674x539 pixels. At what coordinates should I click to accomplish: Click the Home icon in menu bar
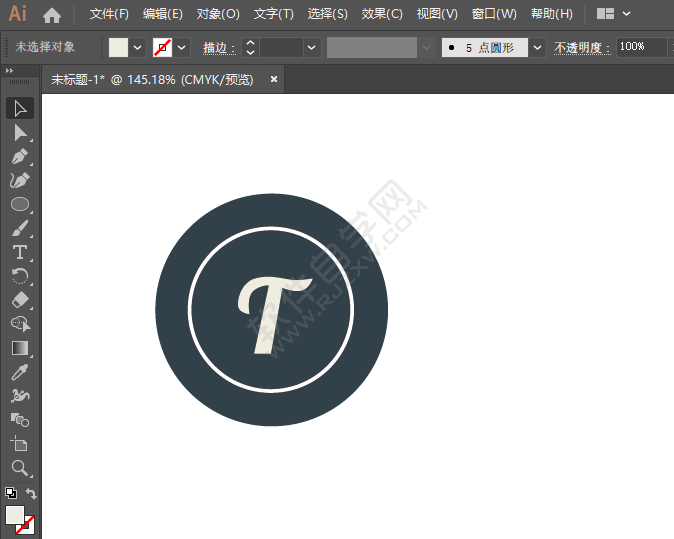point(52,15)
